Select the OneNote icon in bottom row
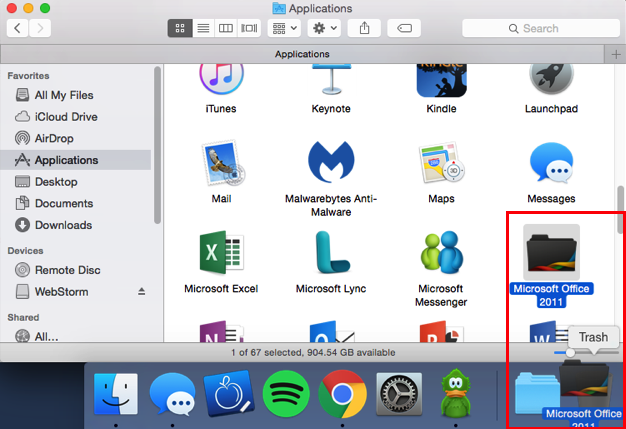 click(222, 332)
